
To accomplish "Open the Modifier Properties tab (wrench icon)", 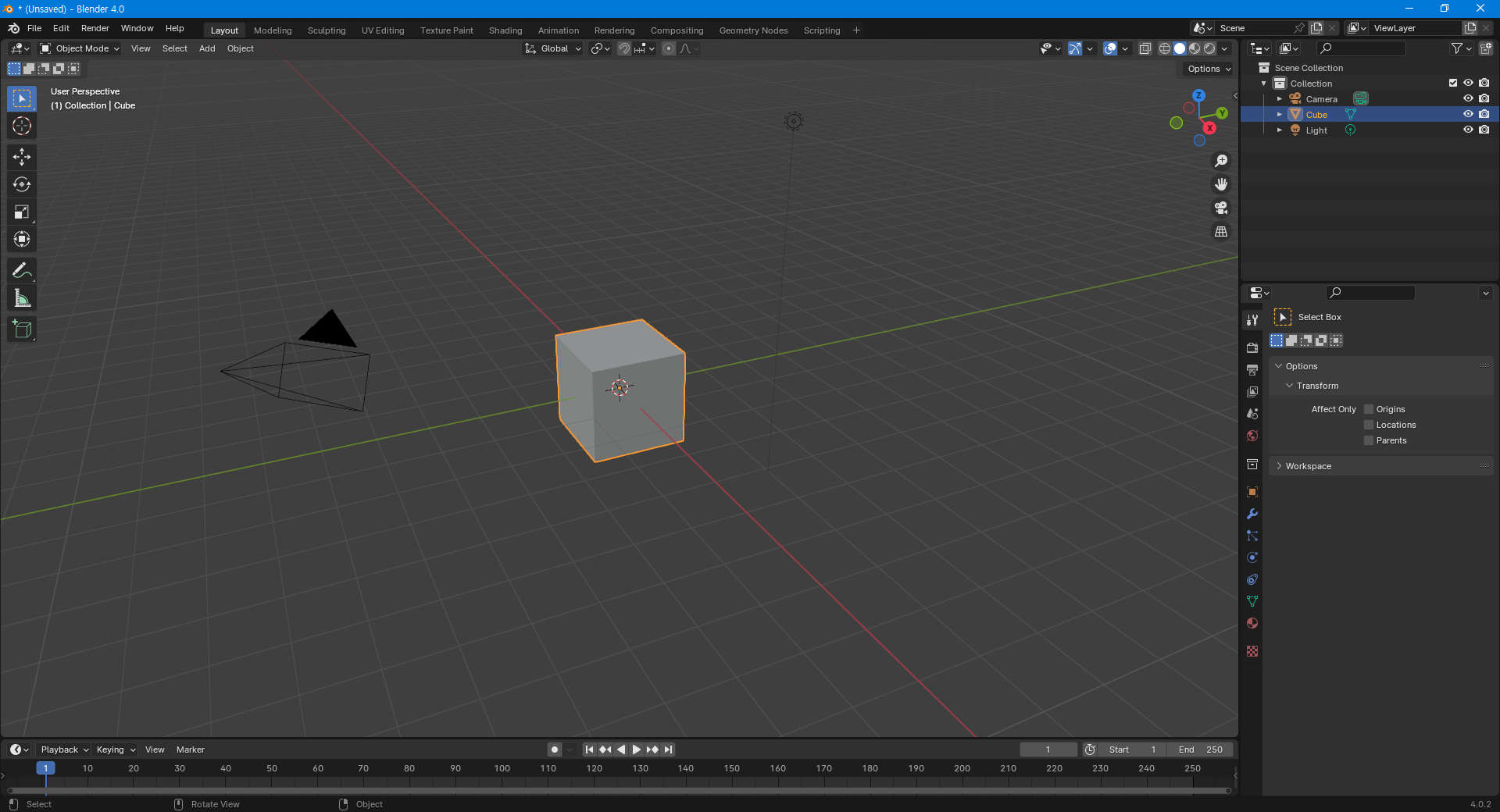I will 1252,514.
